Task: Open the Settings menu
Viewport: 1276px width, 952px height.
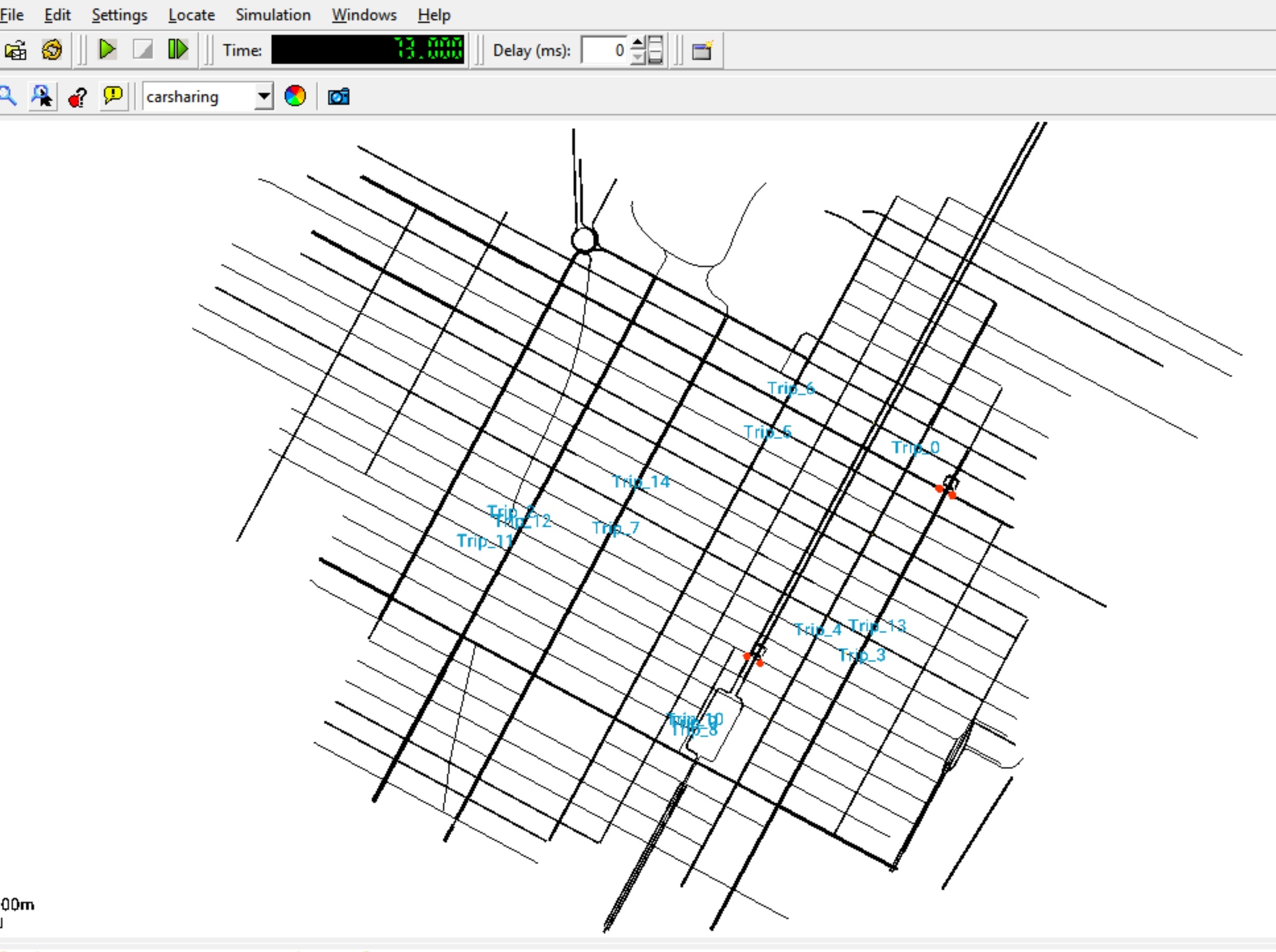Action: tap(119, 15)
